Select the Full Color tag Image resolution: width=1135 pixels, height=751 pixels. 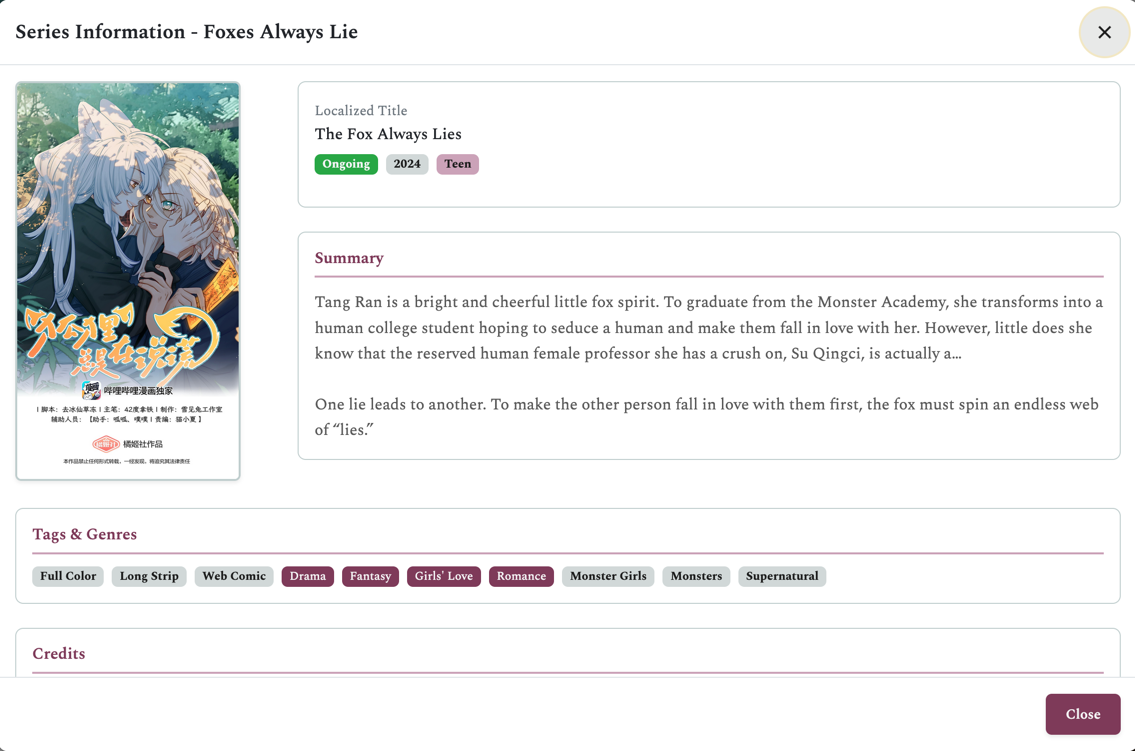[68, 576]
